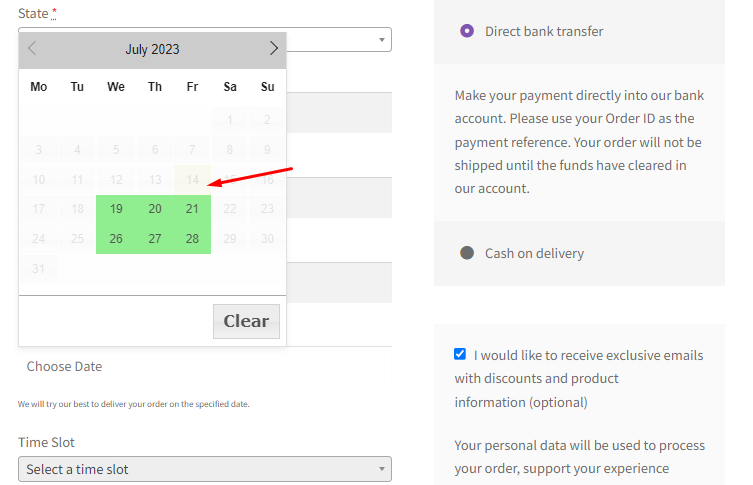Select July 20 as delivery date
The height and width of the screenshot is (485, 753).
coord(154,209)
